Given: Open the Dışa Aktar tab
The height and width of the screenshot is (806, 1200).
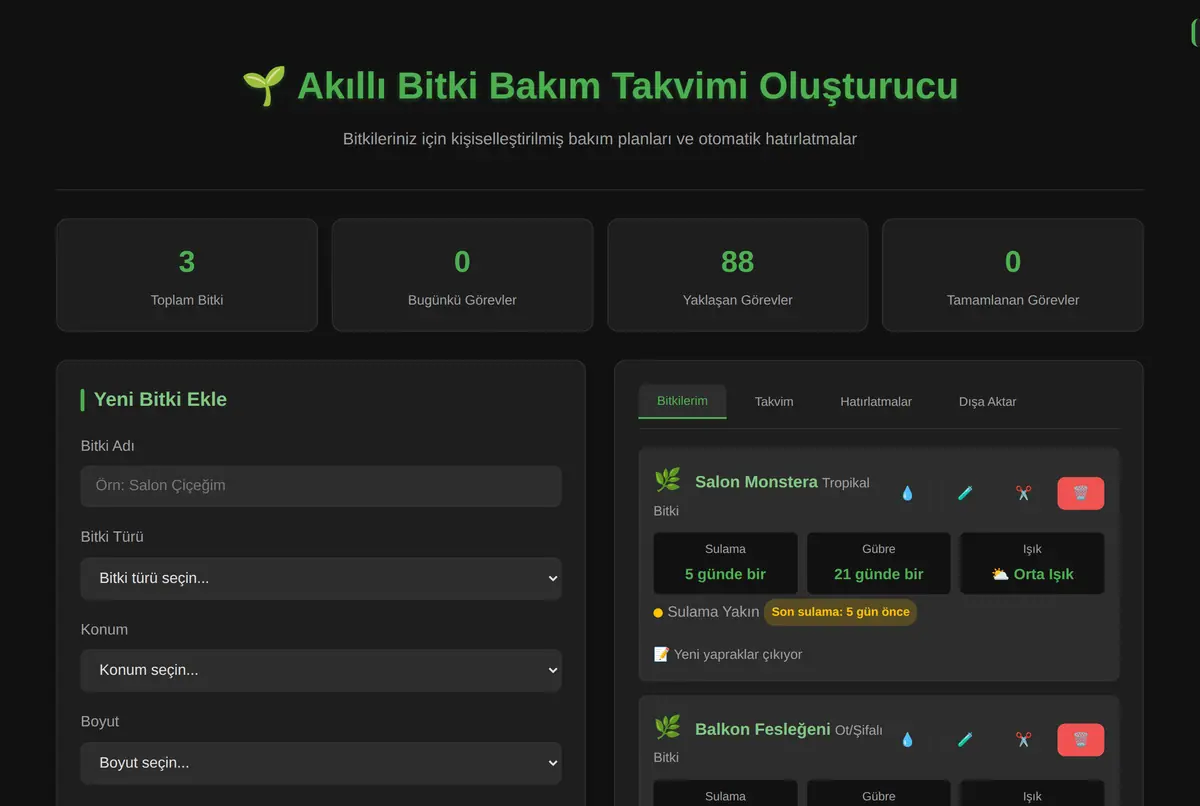Looking at the screenshot, I should [987, 401].
